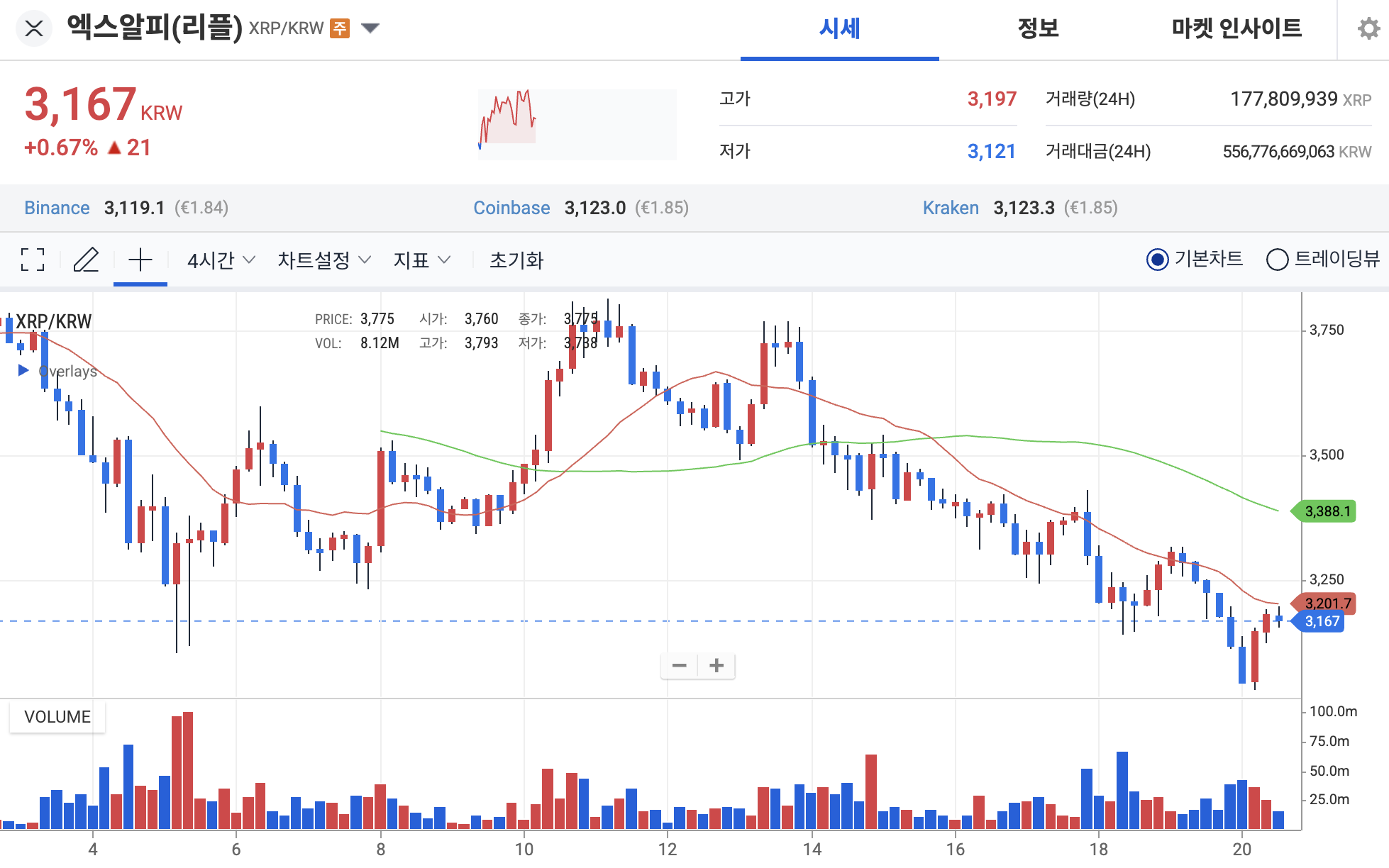Open the 4시간 interval dropdown
Viewport: 1389px width, 868px height.
(221, 260)
